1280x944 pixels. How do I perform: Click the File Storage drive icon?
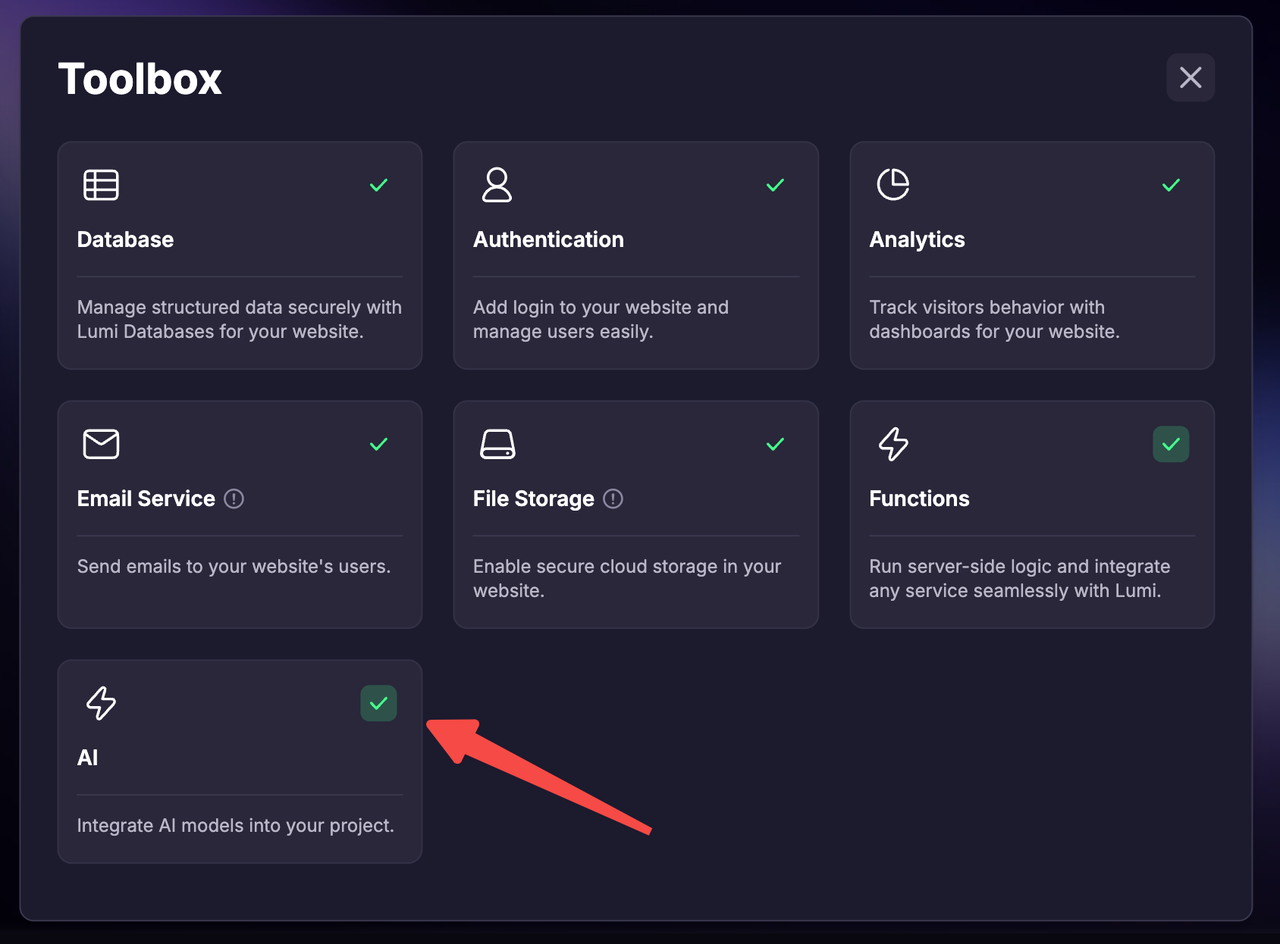(x=497, y=444)
